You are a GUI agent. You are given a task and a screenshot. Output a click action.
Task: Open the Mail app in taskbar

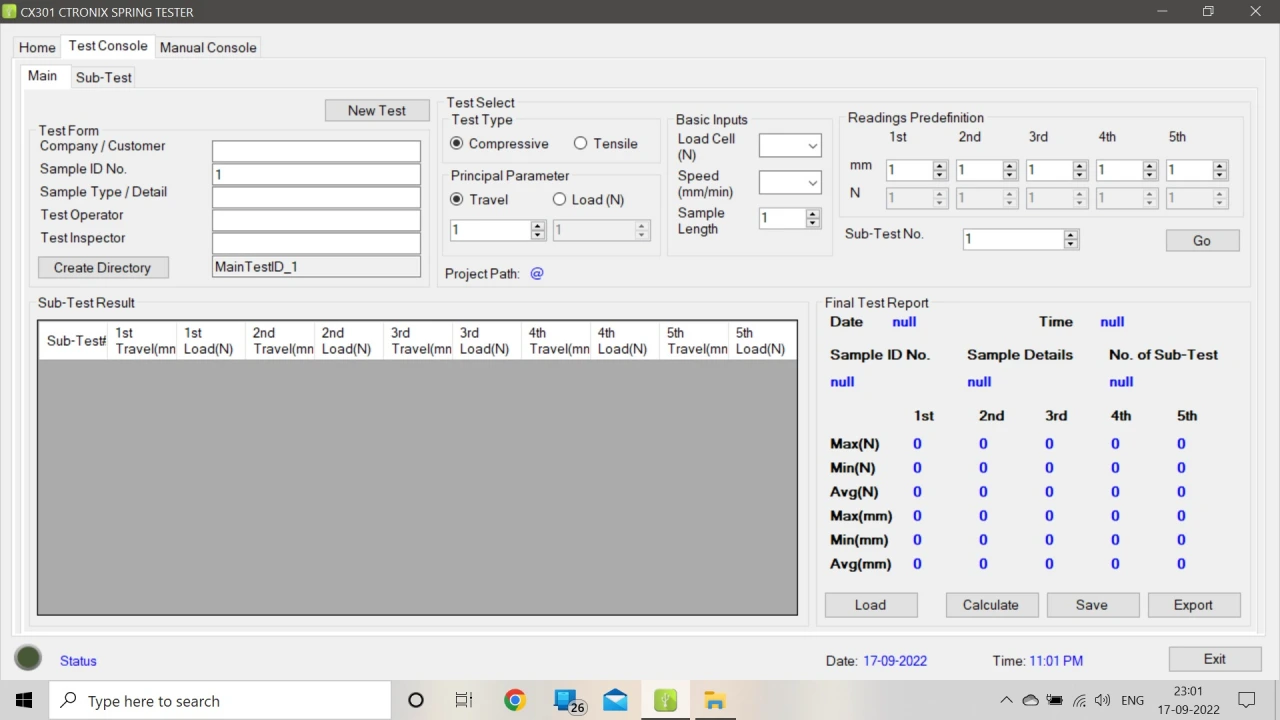[x=615, y=700]
